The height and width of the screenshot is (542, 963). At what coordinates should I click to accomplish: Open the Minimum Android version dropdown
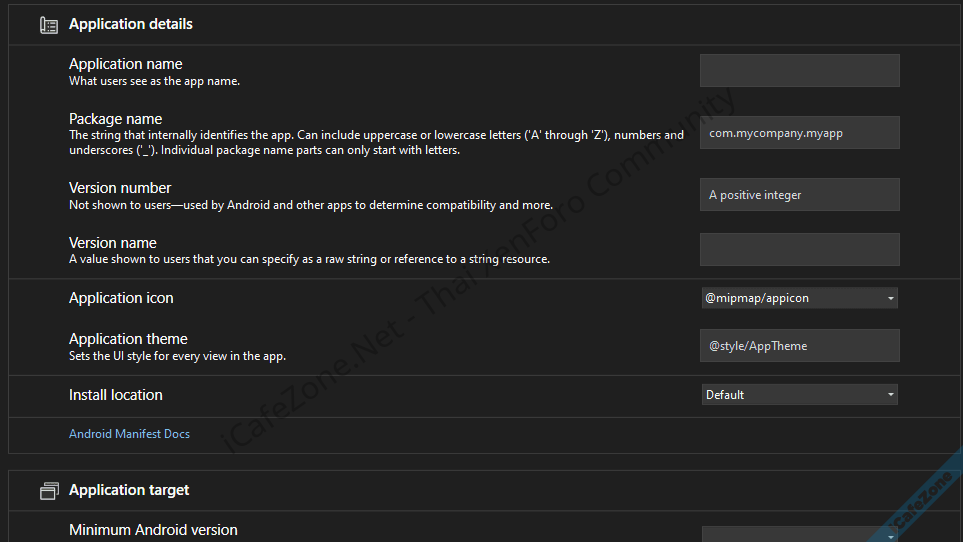point(799,535)
